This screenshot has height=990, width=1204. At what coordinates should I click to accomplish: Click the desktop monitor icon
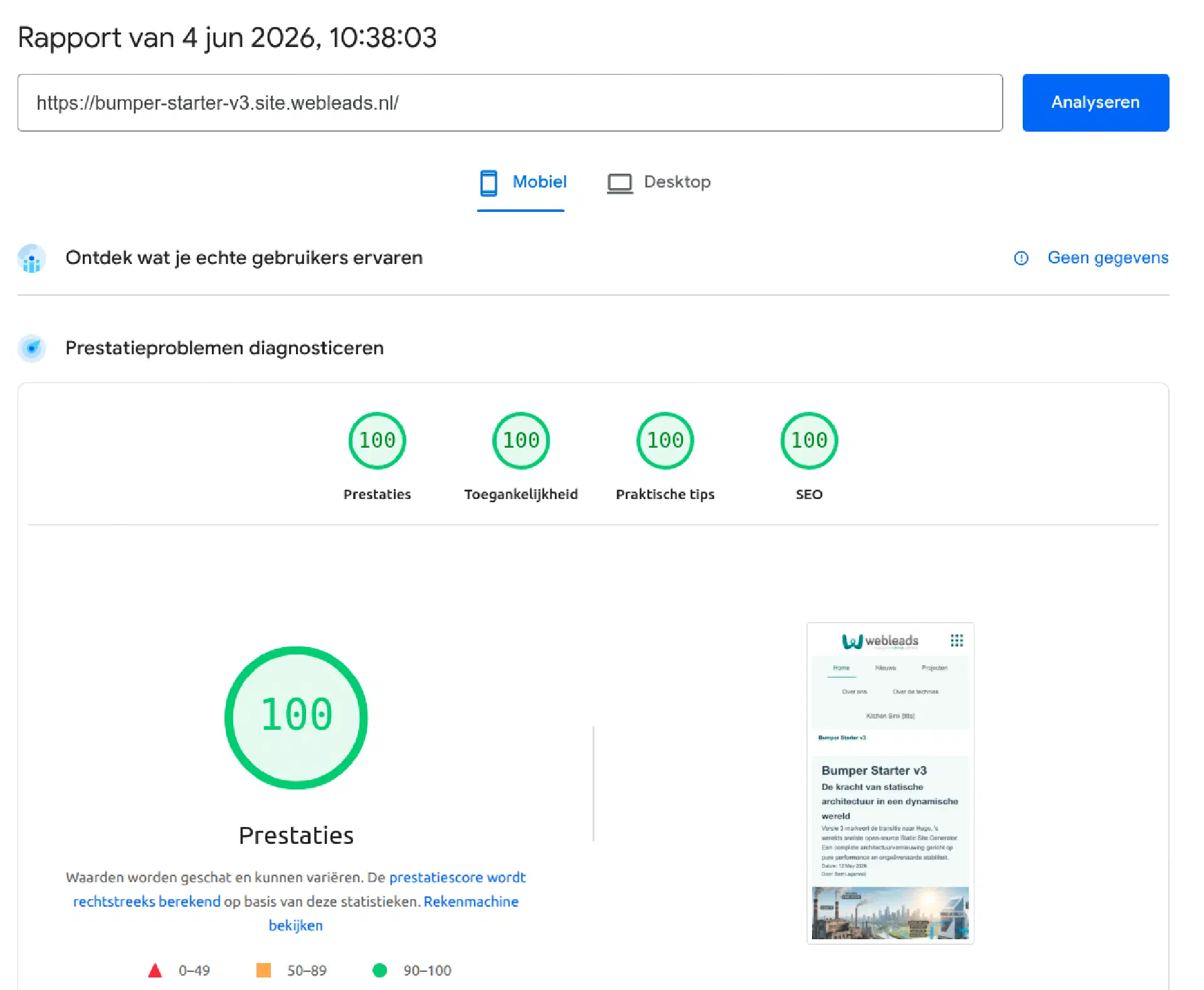tap(620, 184)
